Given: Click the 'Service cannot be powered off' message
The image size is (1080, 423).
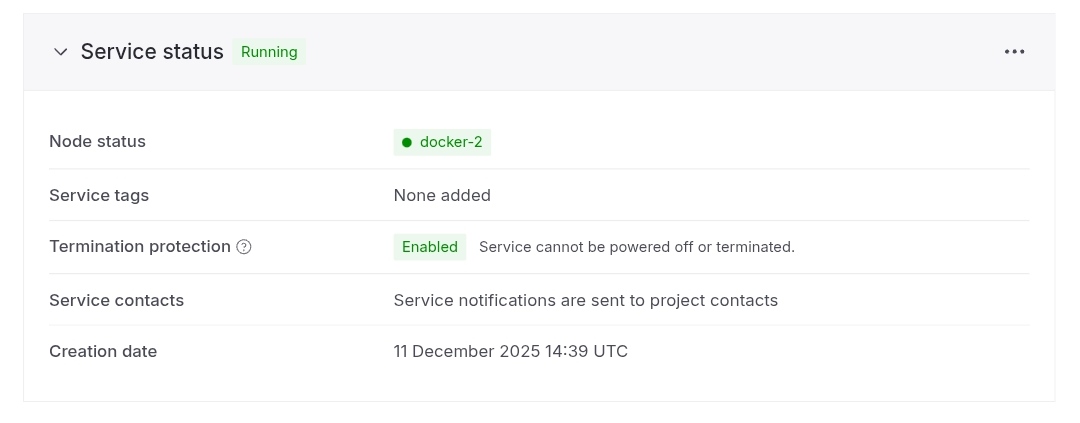Looking at the screenshot, I should click(x=636, y=247).
